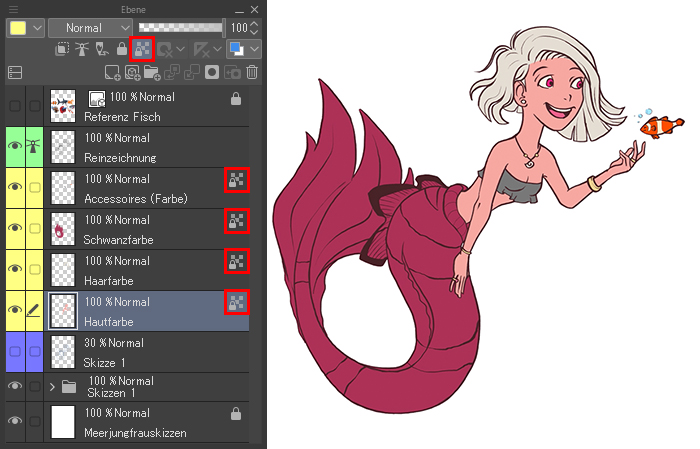This screenshot has height=449, width=700.
Task: Click the Referenz Fisch layer thumbnail
Action: 63,106
